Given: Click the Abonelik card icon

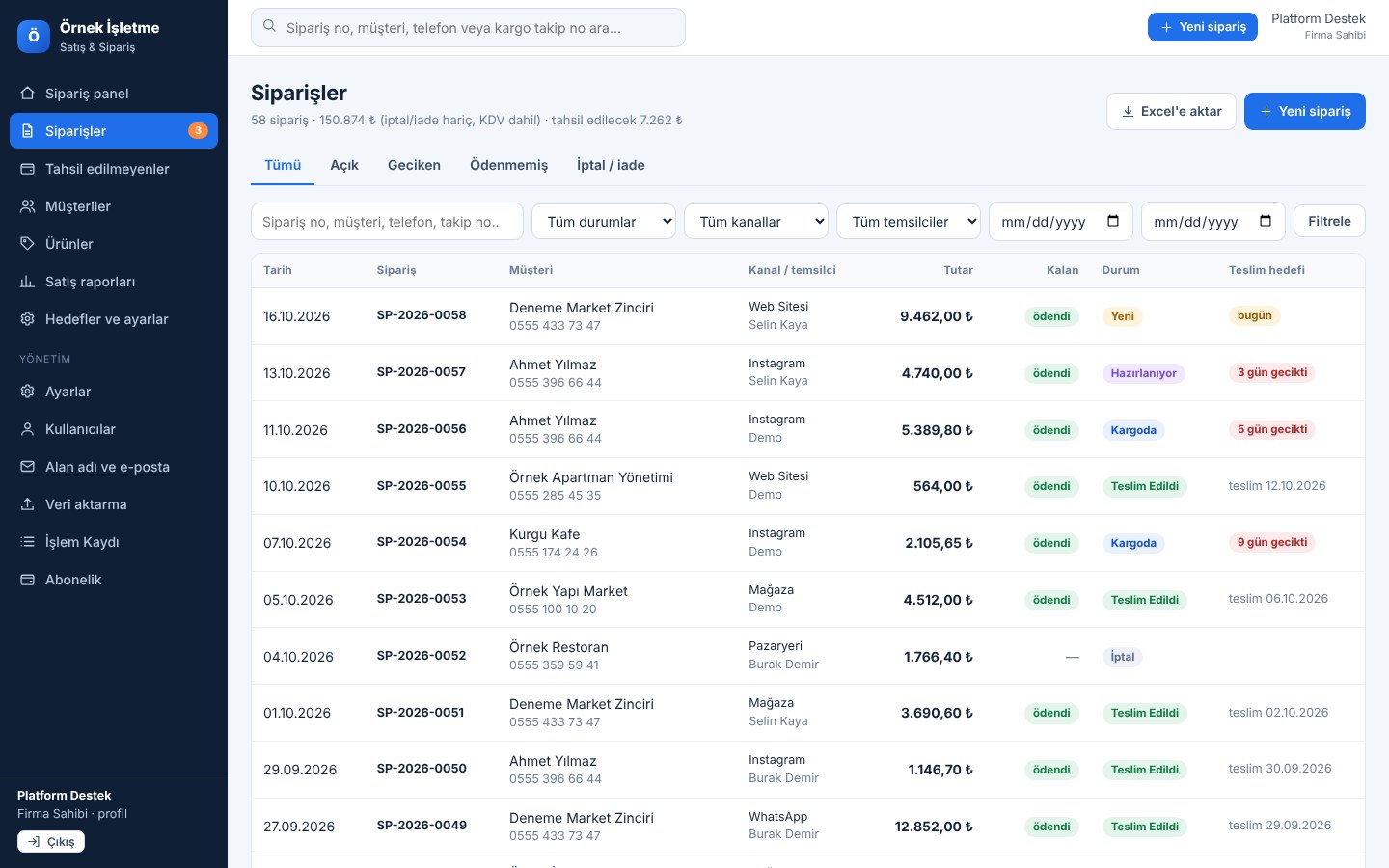Looking at the screenshot, I should click(x=28, y=580).
